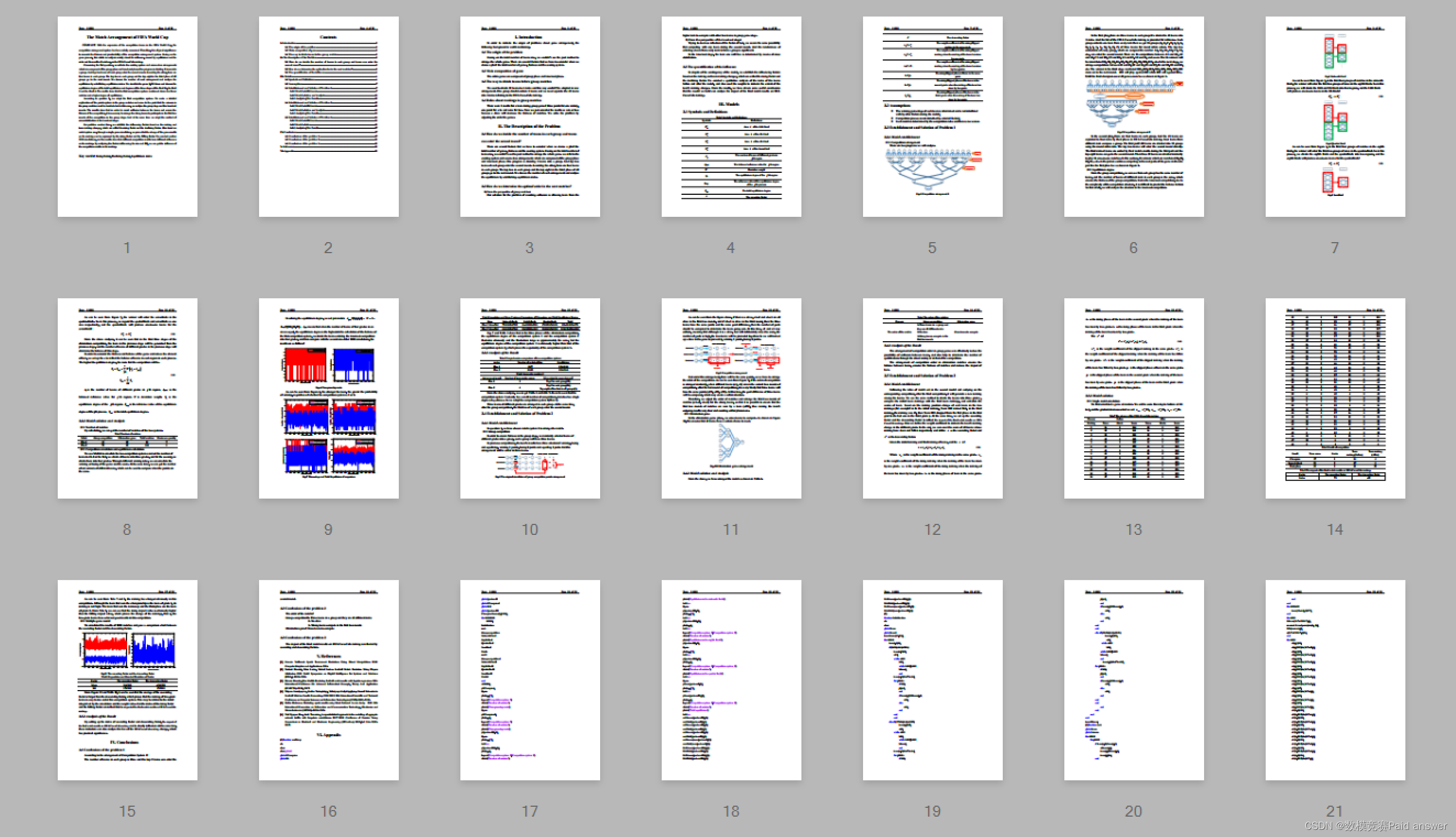Screen dimensions: 1456x837
Task: Select the page 16 References thumbnail
Action: (x=328, y=680)
